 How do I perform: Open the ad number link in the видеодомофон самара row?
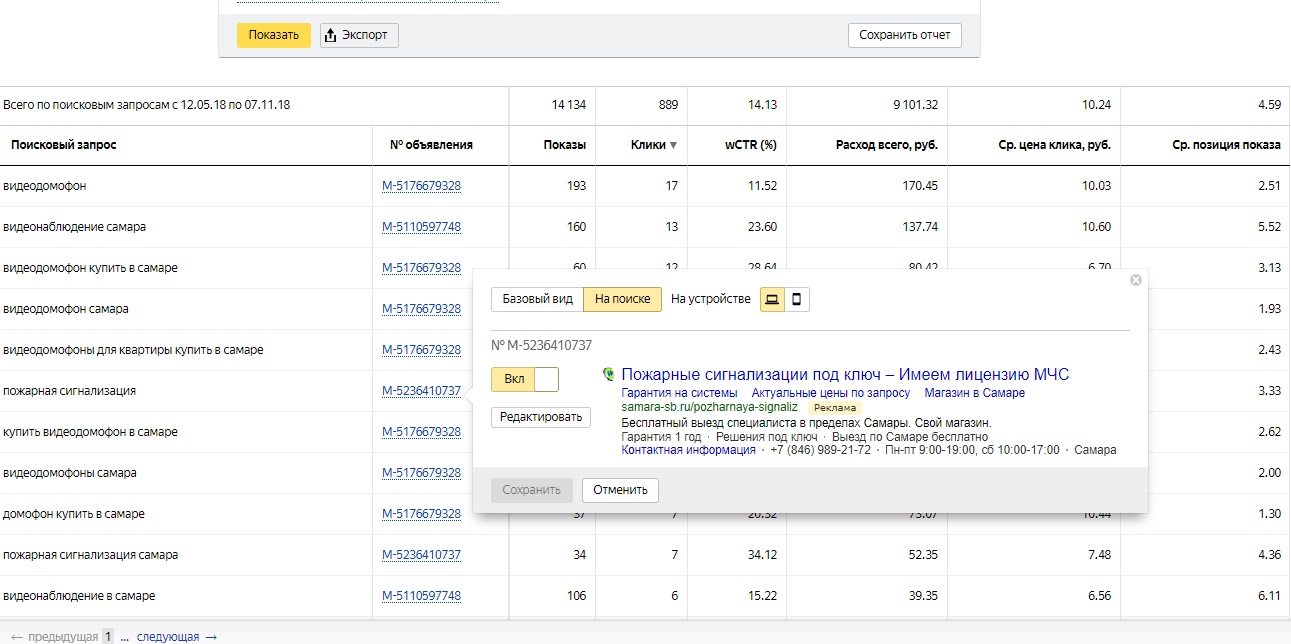(x=421, y=309)
